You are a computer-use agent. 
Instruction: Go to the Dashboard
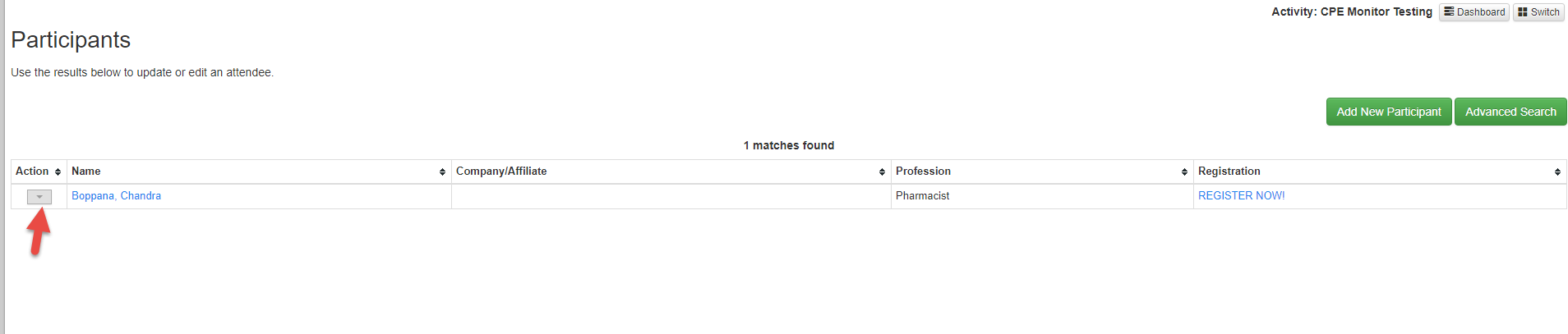click(x=1474, y=12)
